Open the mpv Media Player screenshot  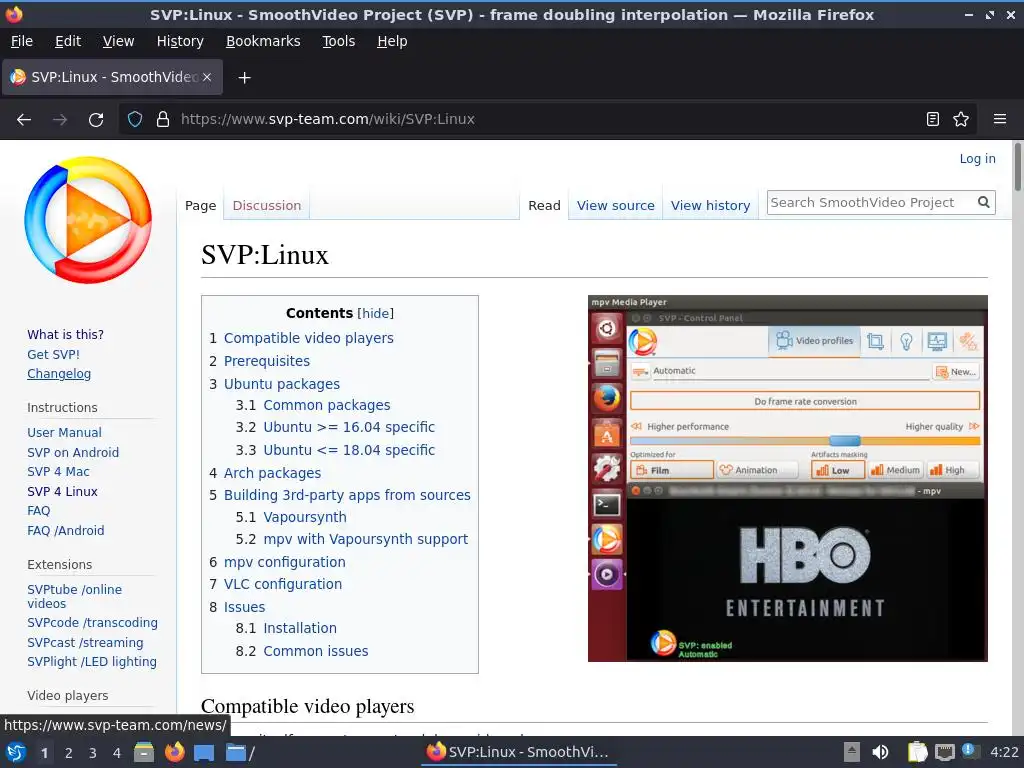pyautogui.click(x=788, y=478)
